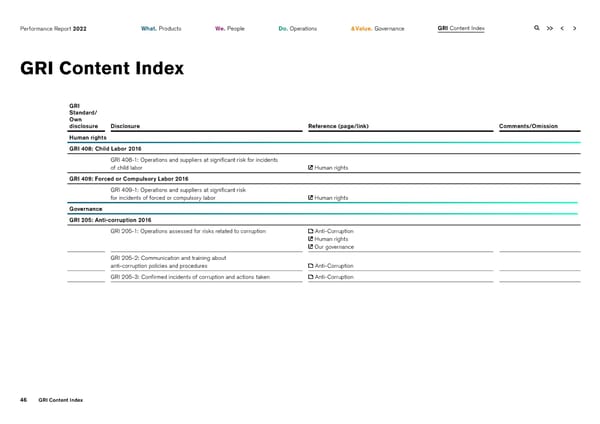
Task: Follow Human rights link under GRI 205-1
Action: click(x=331, y=239)
